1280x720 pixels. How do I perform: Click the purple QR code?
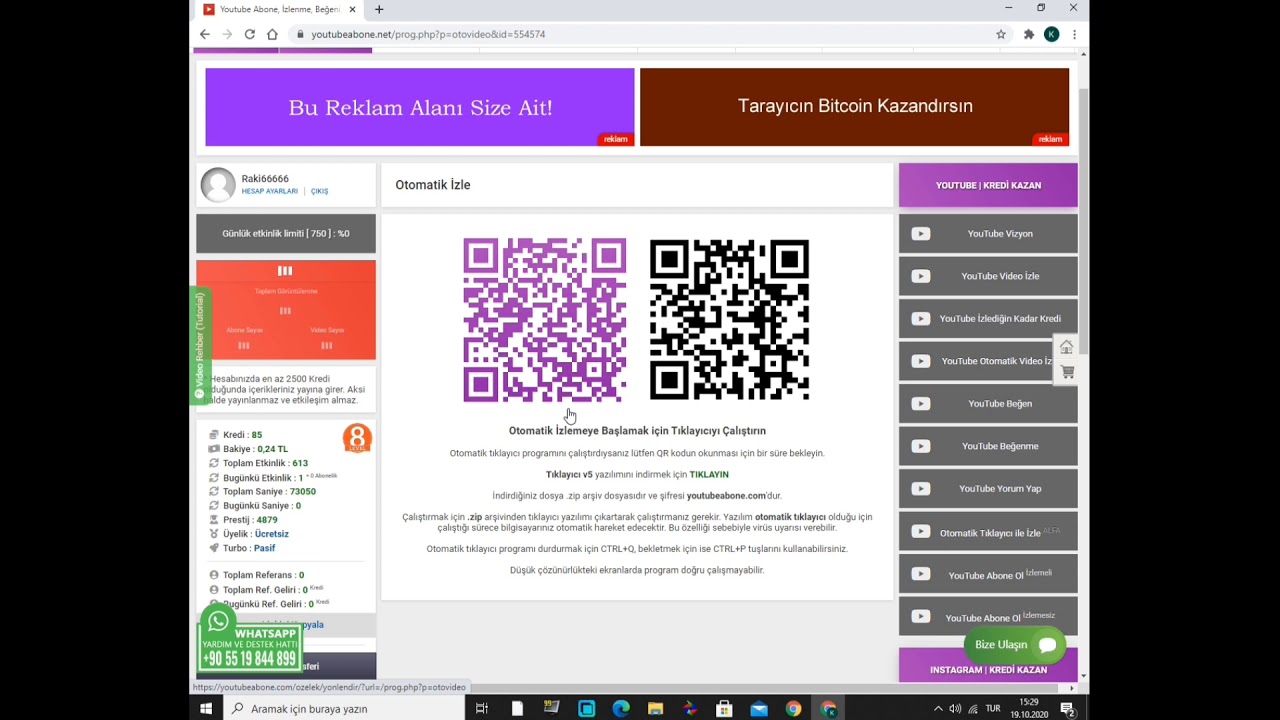[545, 320]
